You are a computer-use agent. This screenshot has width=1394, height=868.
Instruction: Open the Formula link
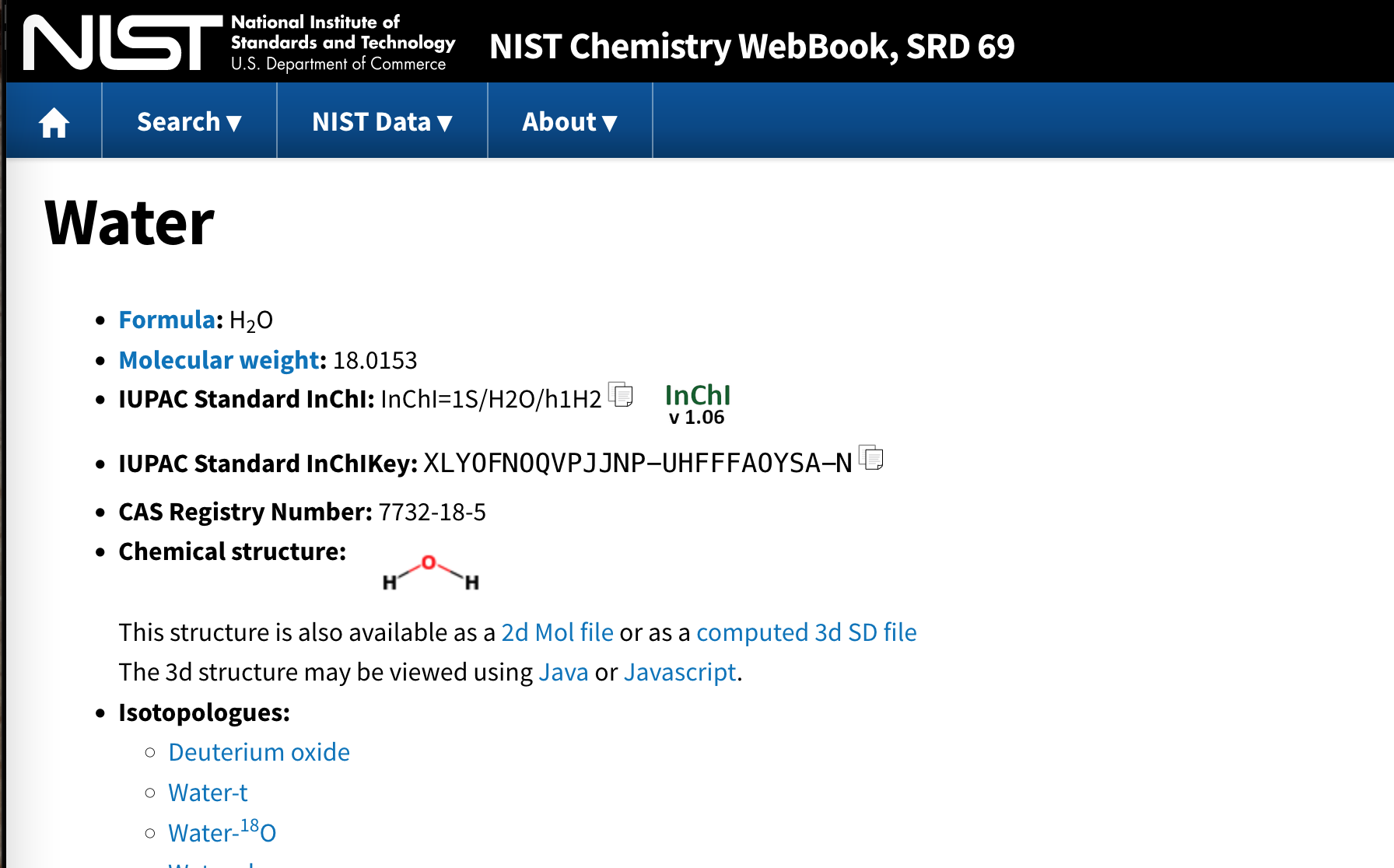pos(167,320)
